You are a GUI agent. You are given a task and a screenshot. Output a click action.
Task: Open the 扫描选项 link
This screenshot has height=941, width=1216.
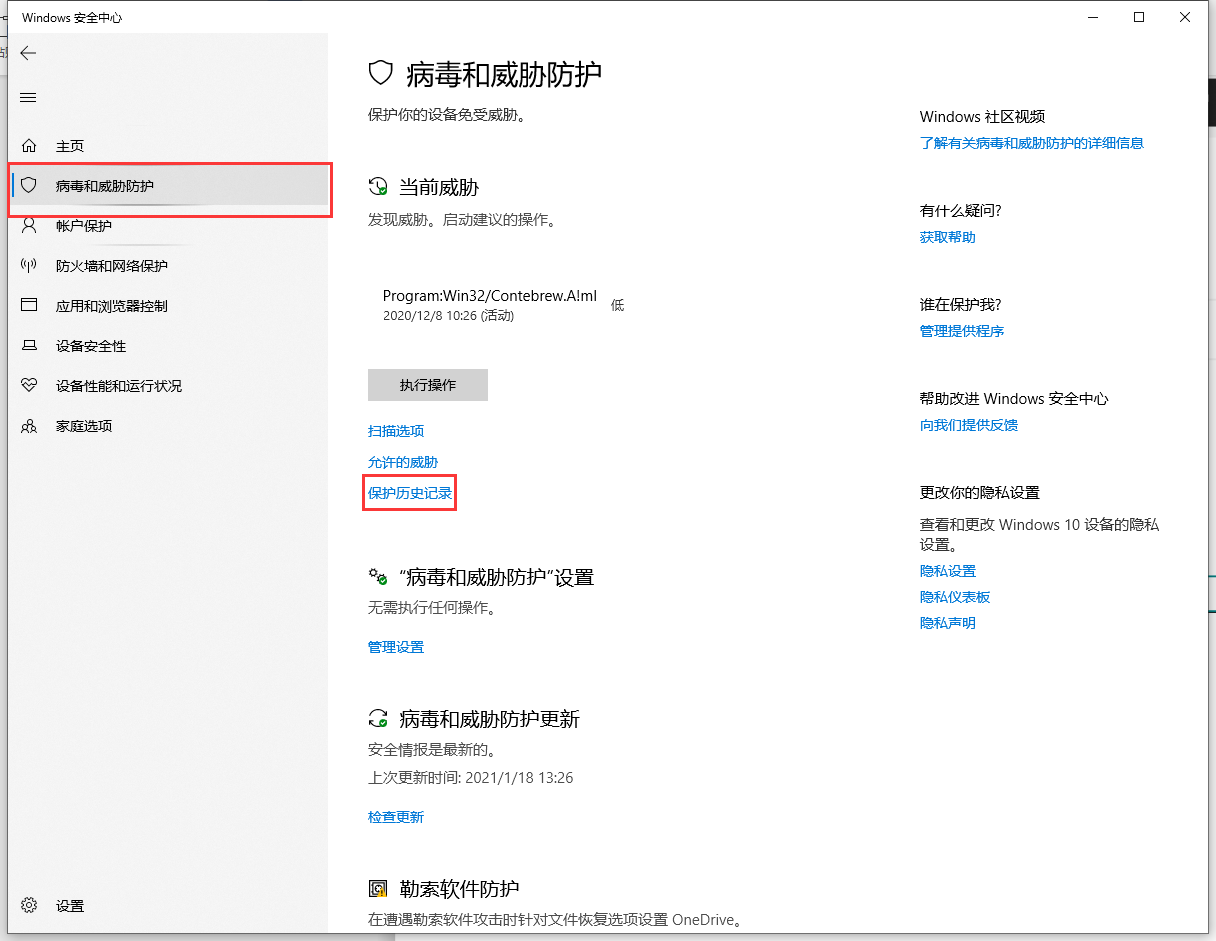tap(396, 431)
